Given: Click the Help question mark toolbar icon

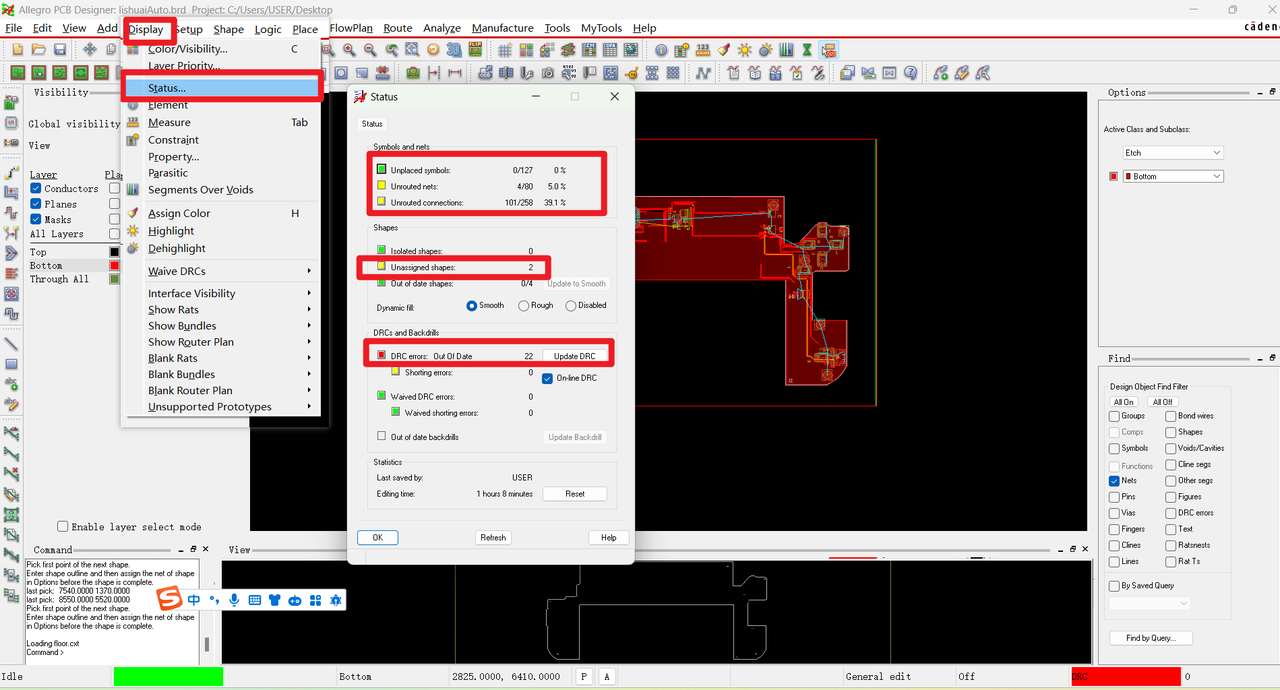Looking at the screenshot, I should pos(911,72).
